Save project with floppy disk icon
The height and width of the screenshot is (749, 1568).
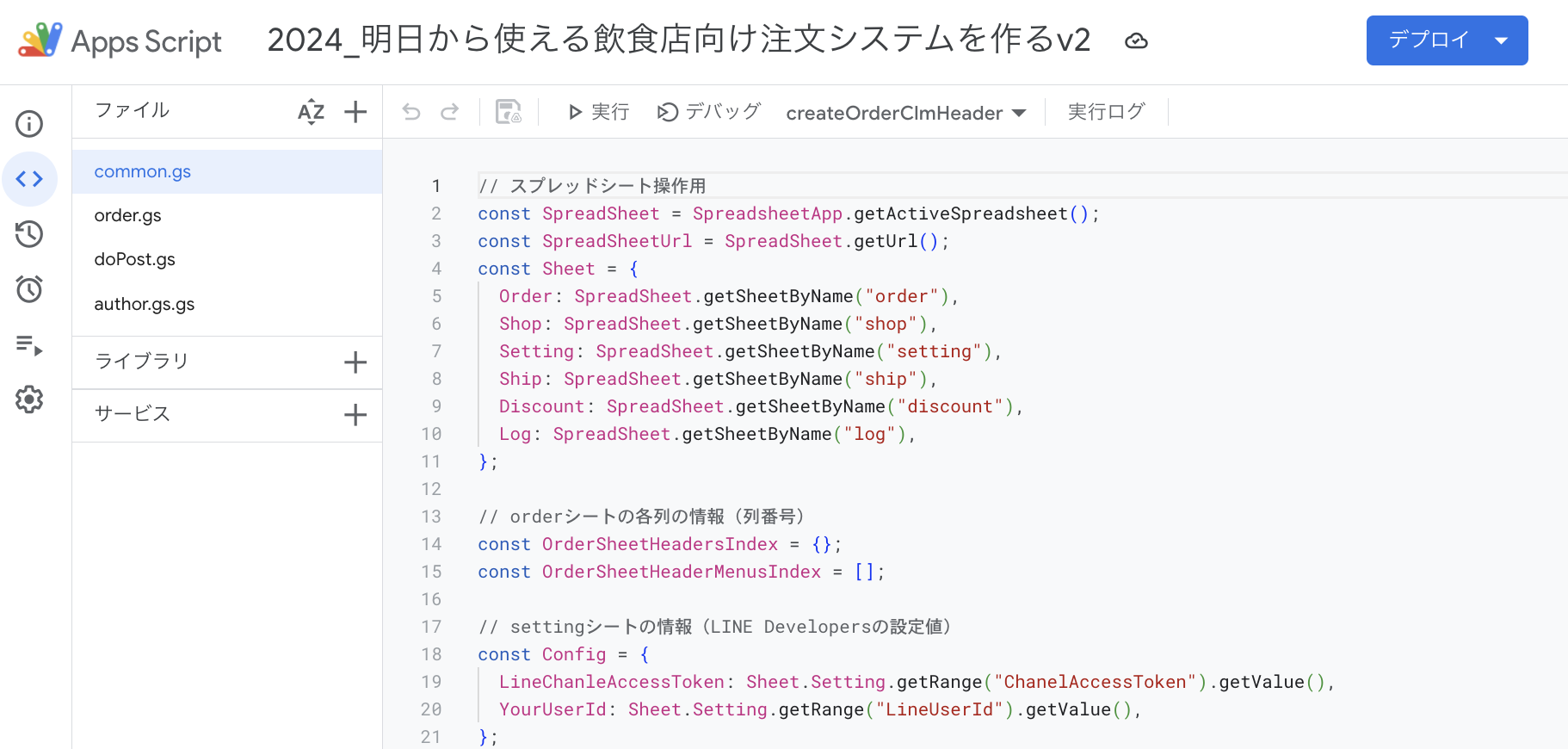pos(509,112)
